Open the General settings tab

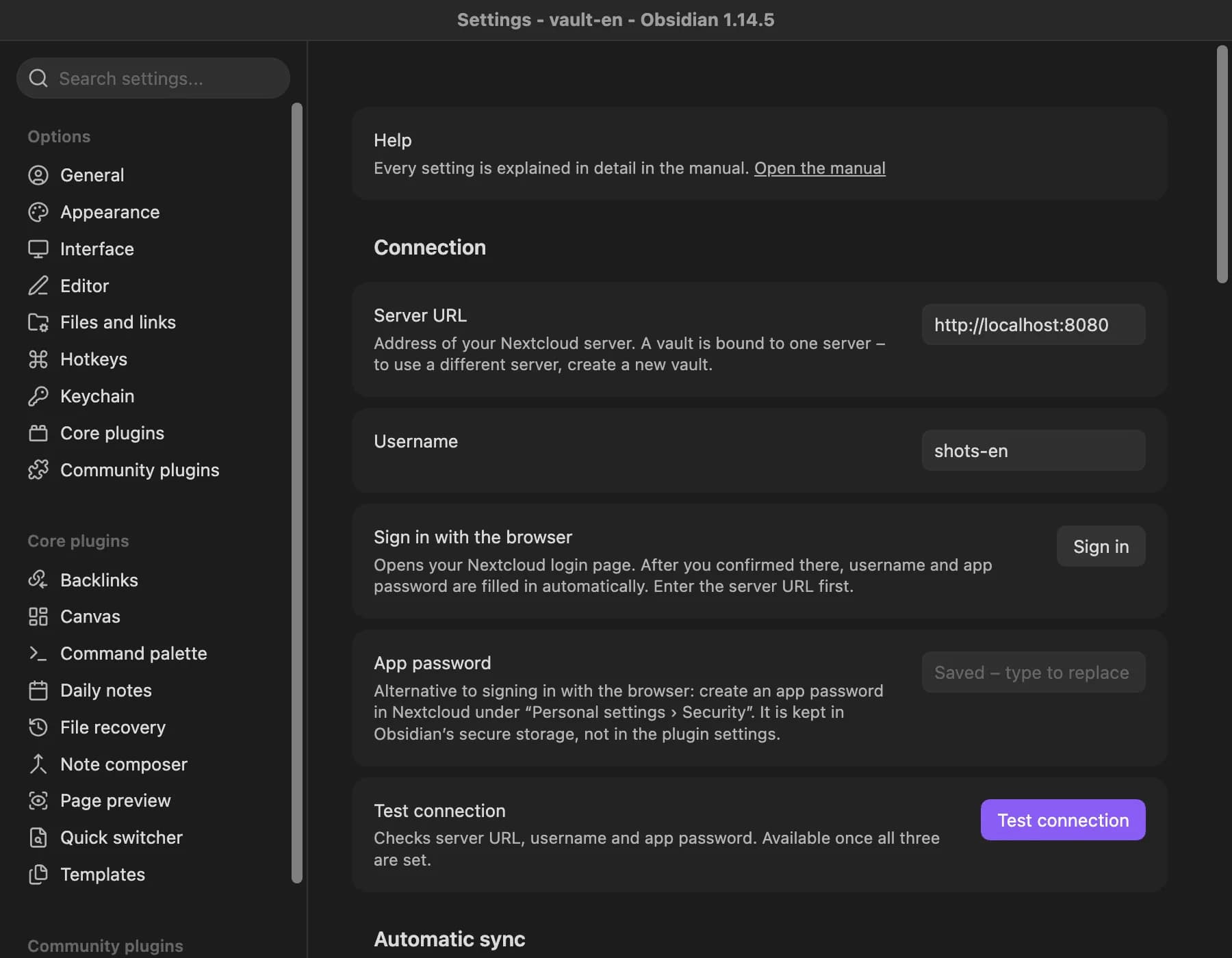(x=153, y=175)
